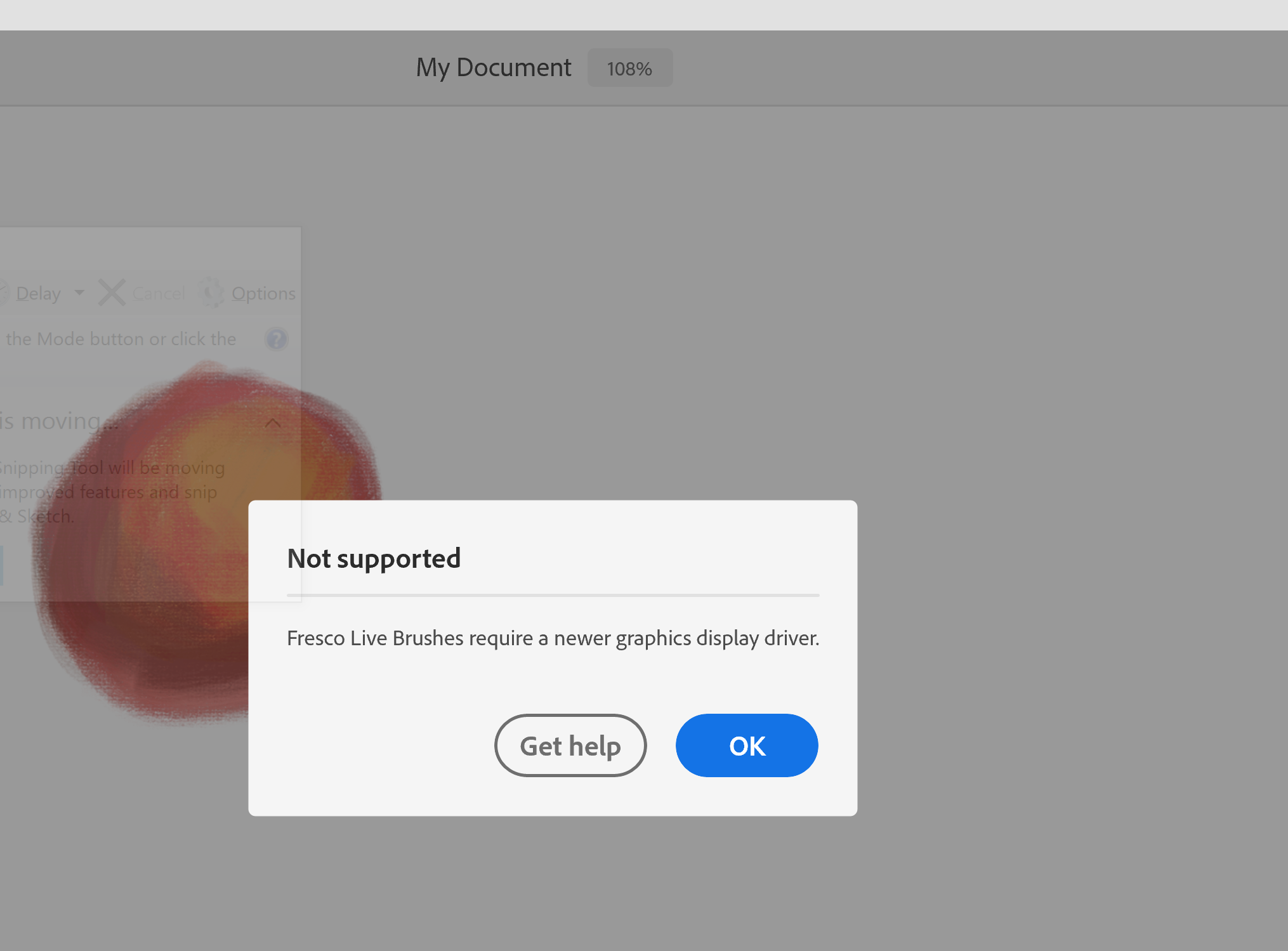Click the blue question mark help icon

[277, 339]
